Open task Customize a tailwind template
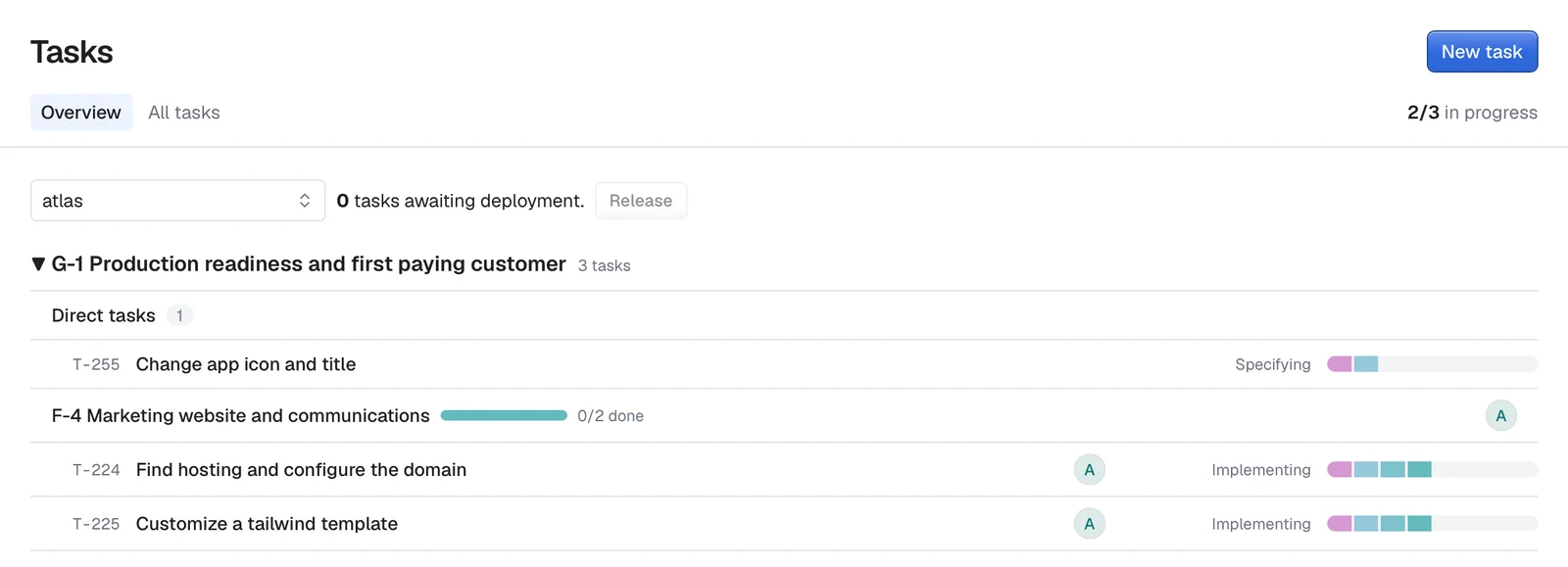Image resolution: width=1568 pixels, height=567 pixels. tap(267, 524)
